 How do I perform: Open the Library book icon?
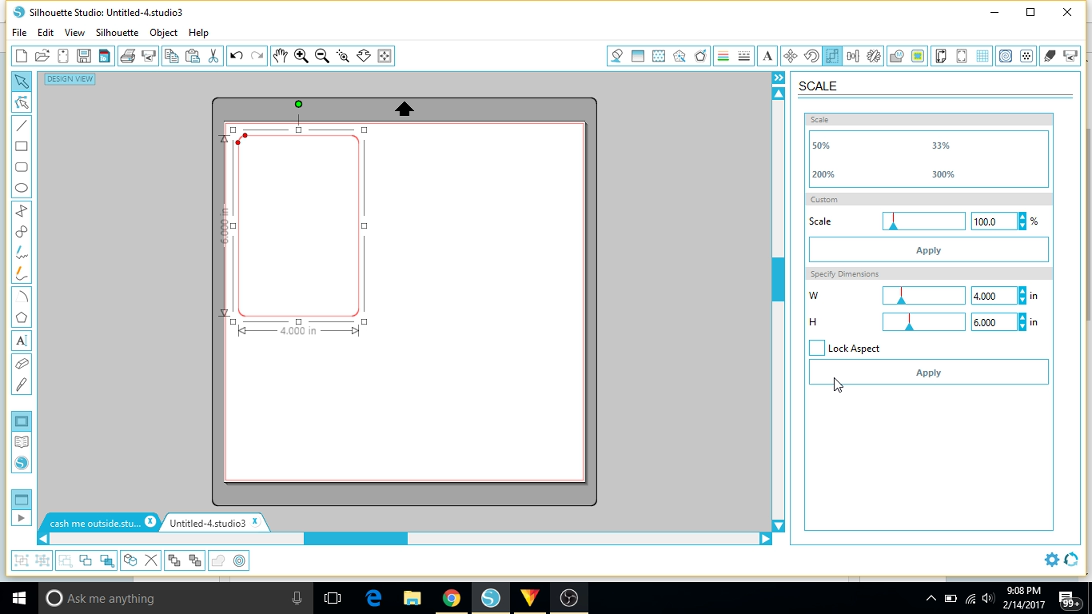[22, 442]
